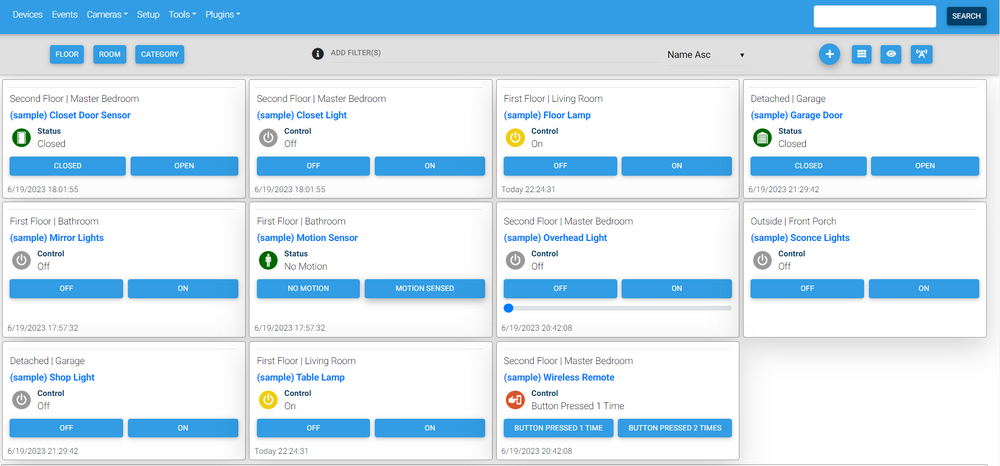Click the broadcast antenna icon in toolbar
The width and height of the screenshot is (1000, 466).
921,55
